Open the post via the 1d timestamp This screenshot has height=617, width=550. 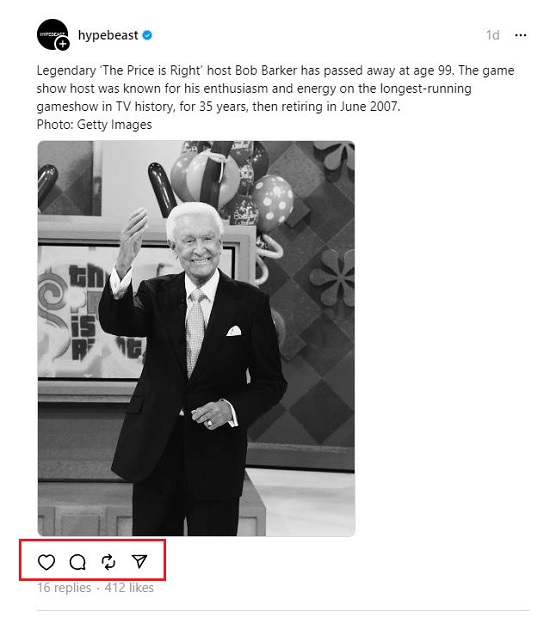(493, 35)
